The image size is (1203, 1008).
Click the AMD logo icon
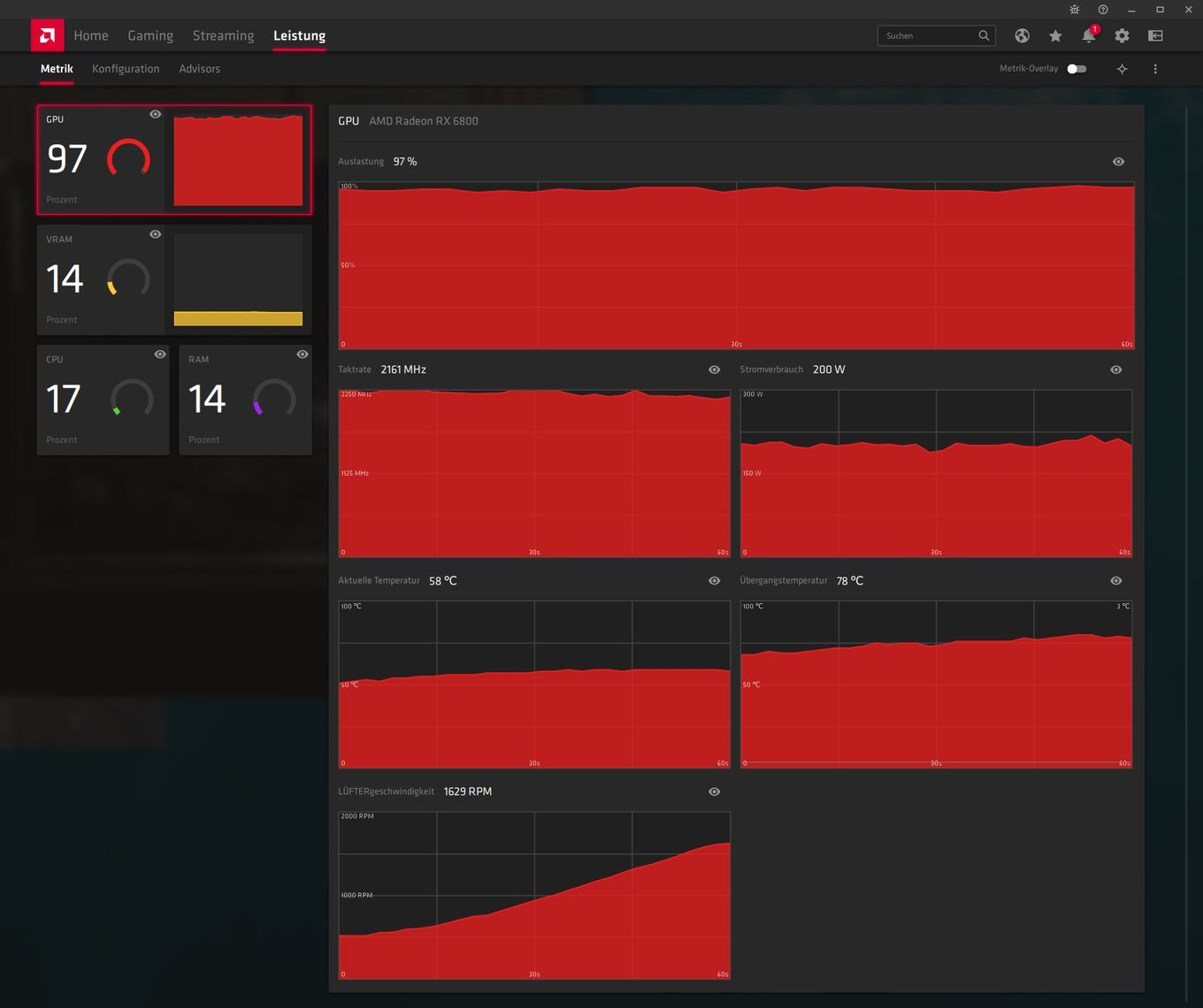47,35
